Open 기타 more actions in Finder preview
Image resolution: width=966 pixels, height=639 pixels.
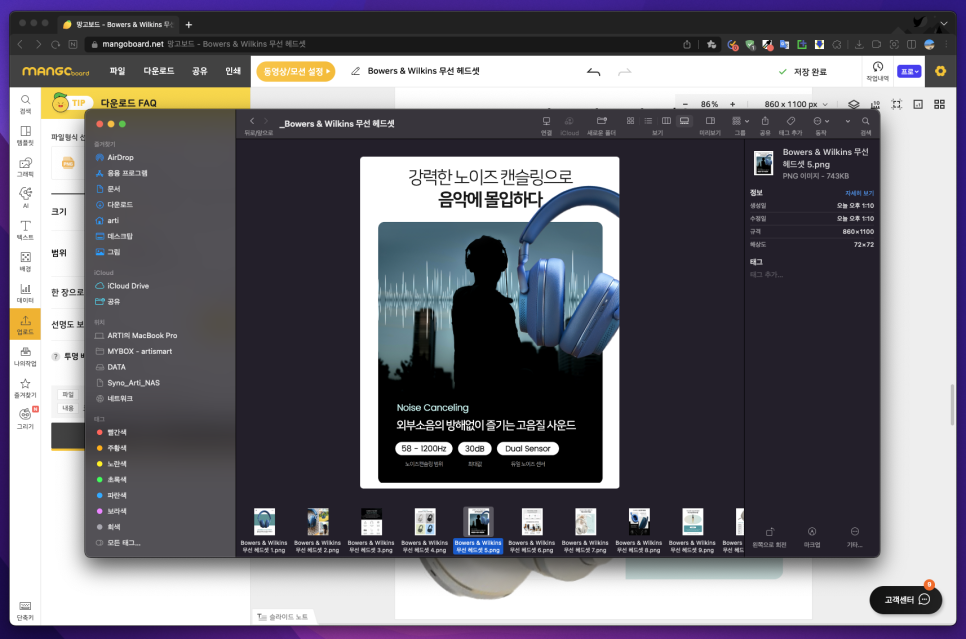point(854,536)
